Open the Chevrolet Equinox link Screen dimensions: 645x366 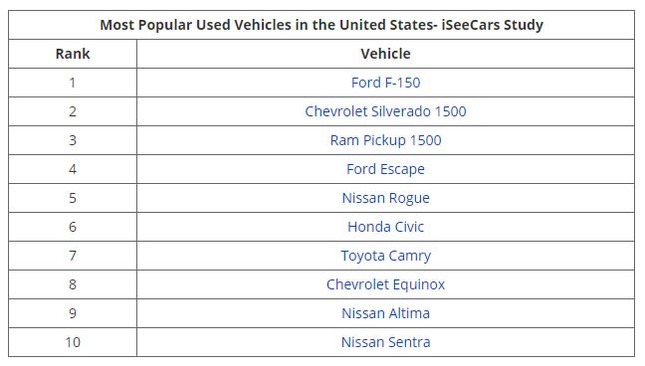click(385, 284)
